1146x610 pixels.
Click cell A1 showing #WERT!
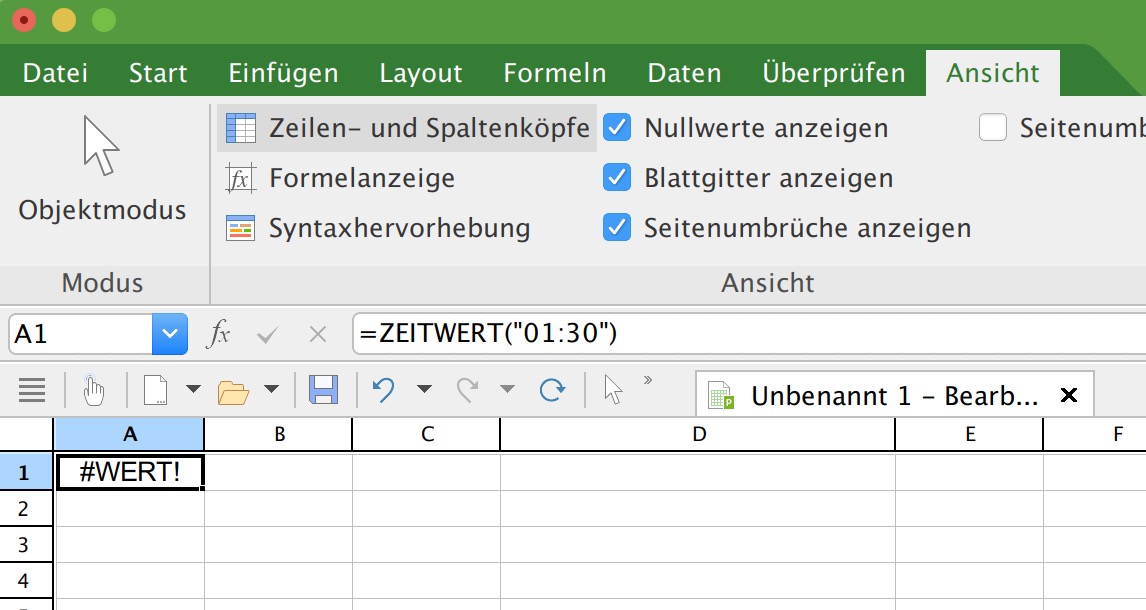[x=130, y=472]
